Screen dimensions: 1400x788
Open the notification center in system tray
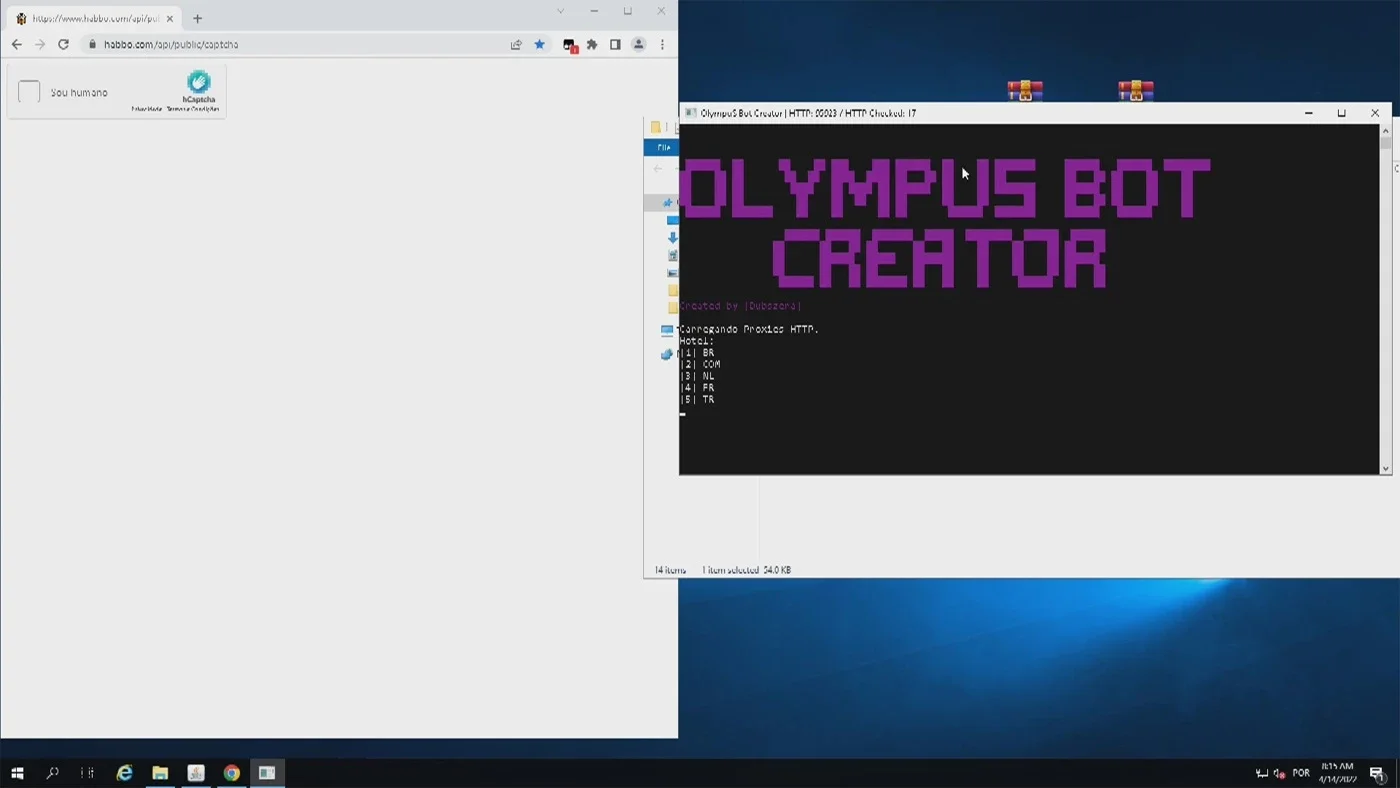[x=1377, y=773]
